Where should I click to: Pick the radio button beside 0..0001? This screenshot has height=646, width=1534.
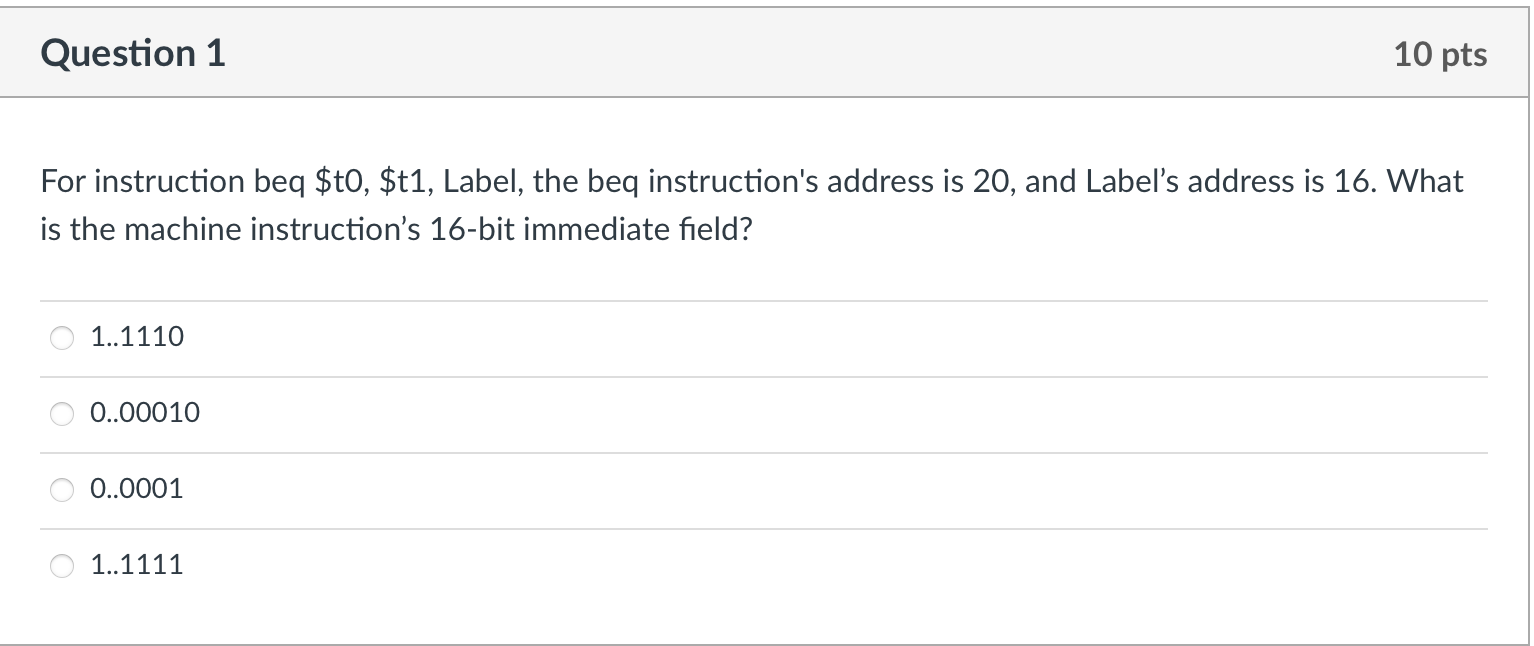(x=62, y=489)
